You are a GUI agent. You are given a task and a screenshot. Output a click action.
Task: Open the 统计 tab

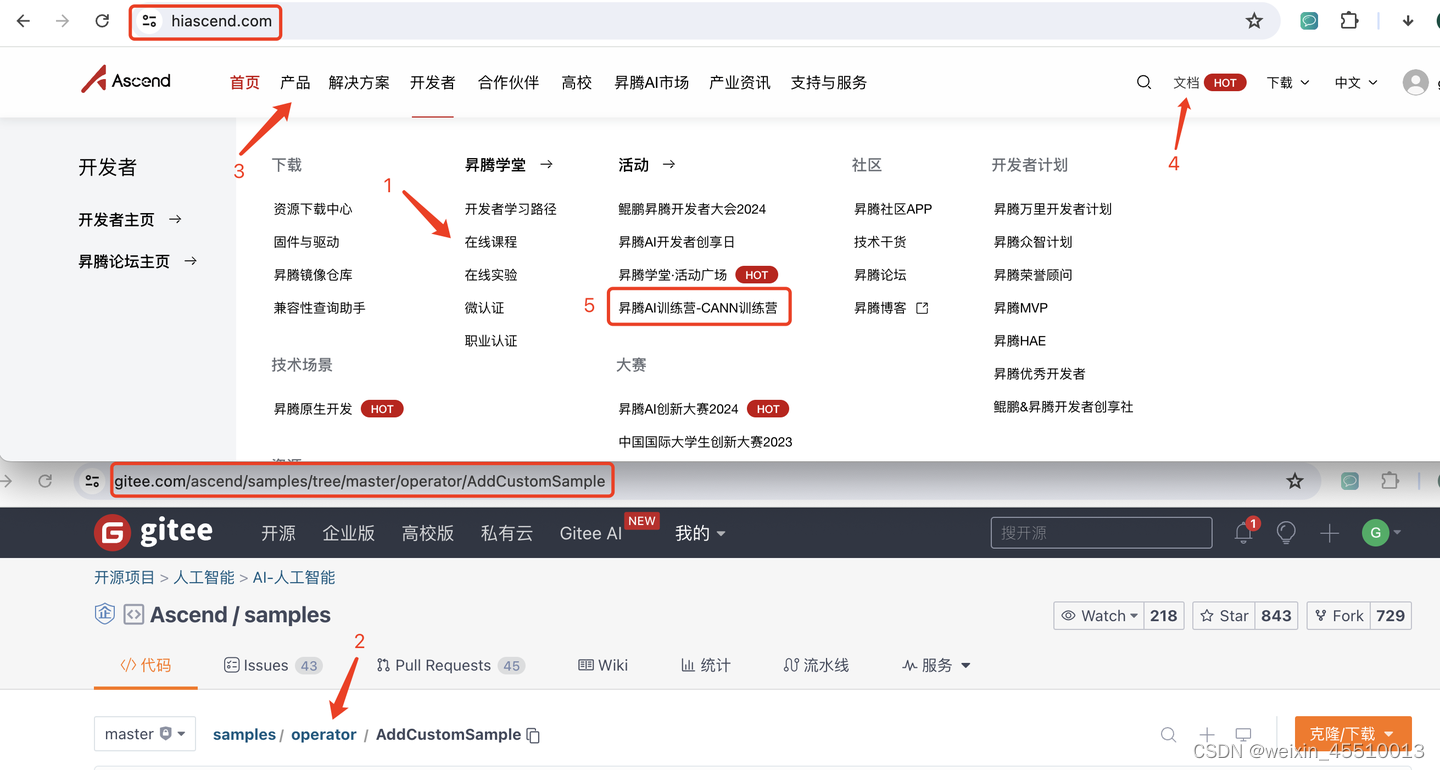point(705,665)
